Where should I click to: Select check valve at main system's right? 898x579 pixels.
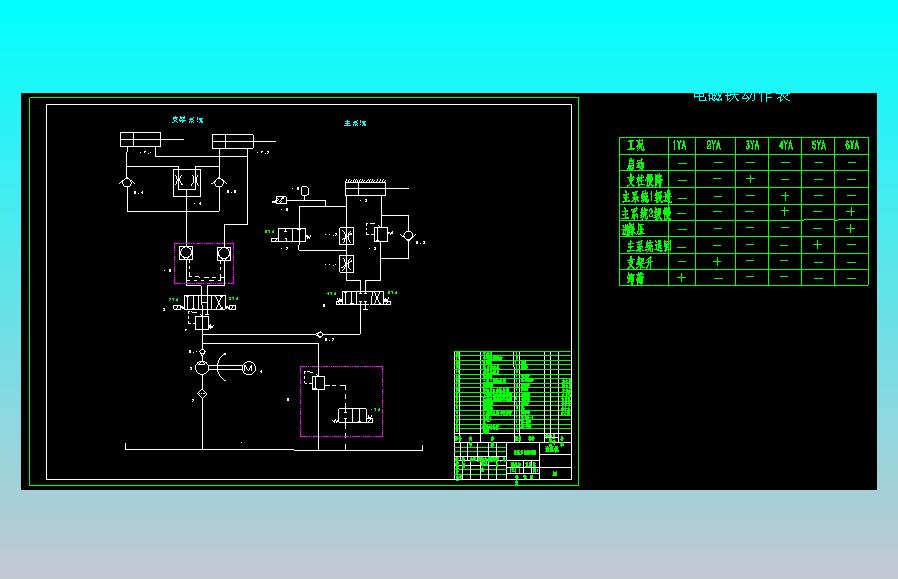pyautogui.click(x=408, y=235)
